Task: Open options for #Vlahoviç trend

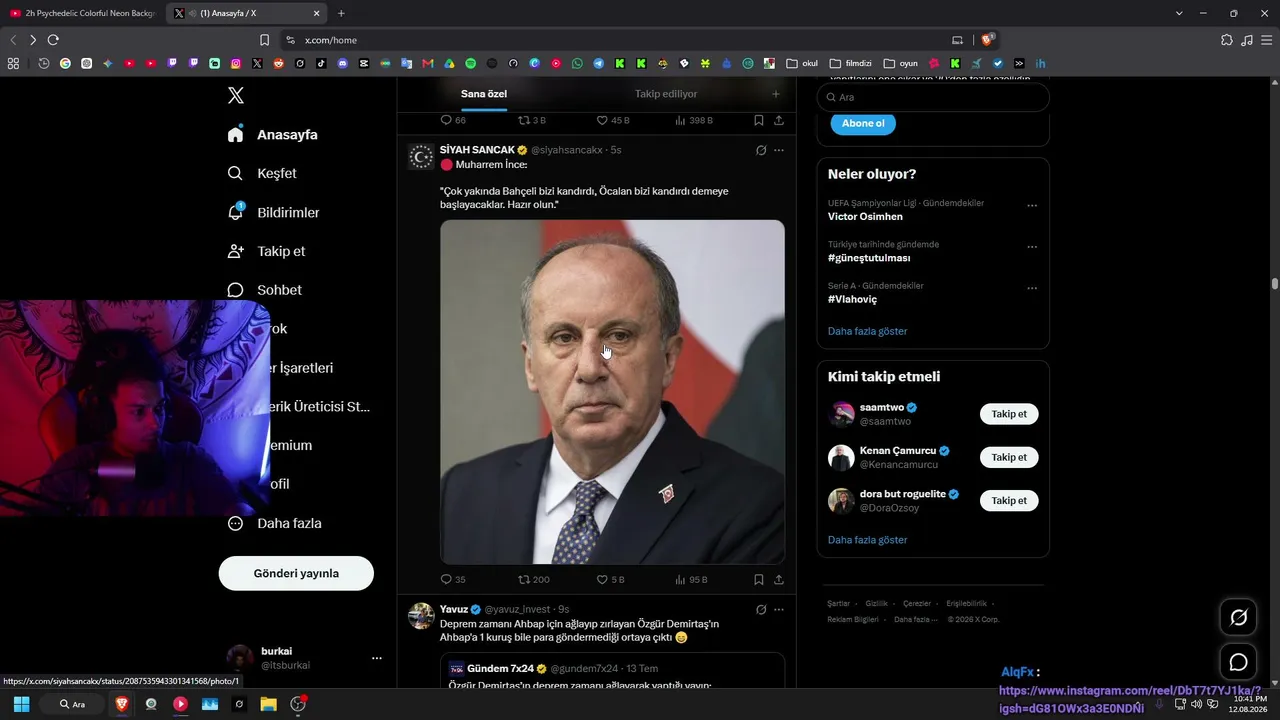Action: click(1032, 288)
